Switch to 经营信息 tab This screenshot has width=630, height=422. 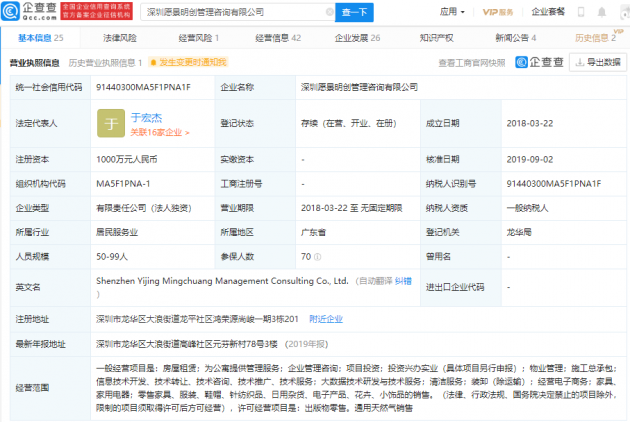tap(278, 38)
